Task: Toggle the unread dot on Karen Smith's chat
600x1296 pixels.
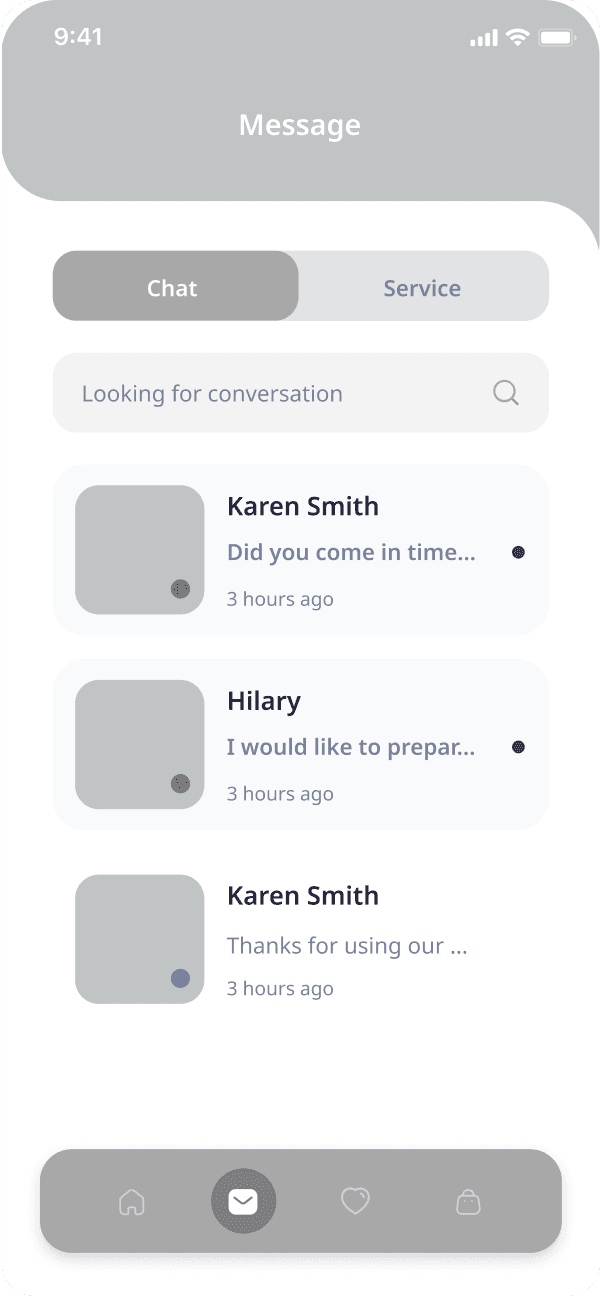Action: (517, 551)
